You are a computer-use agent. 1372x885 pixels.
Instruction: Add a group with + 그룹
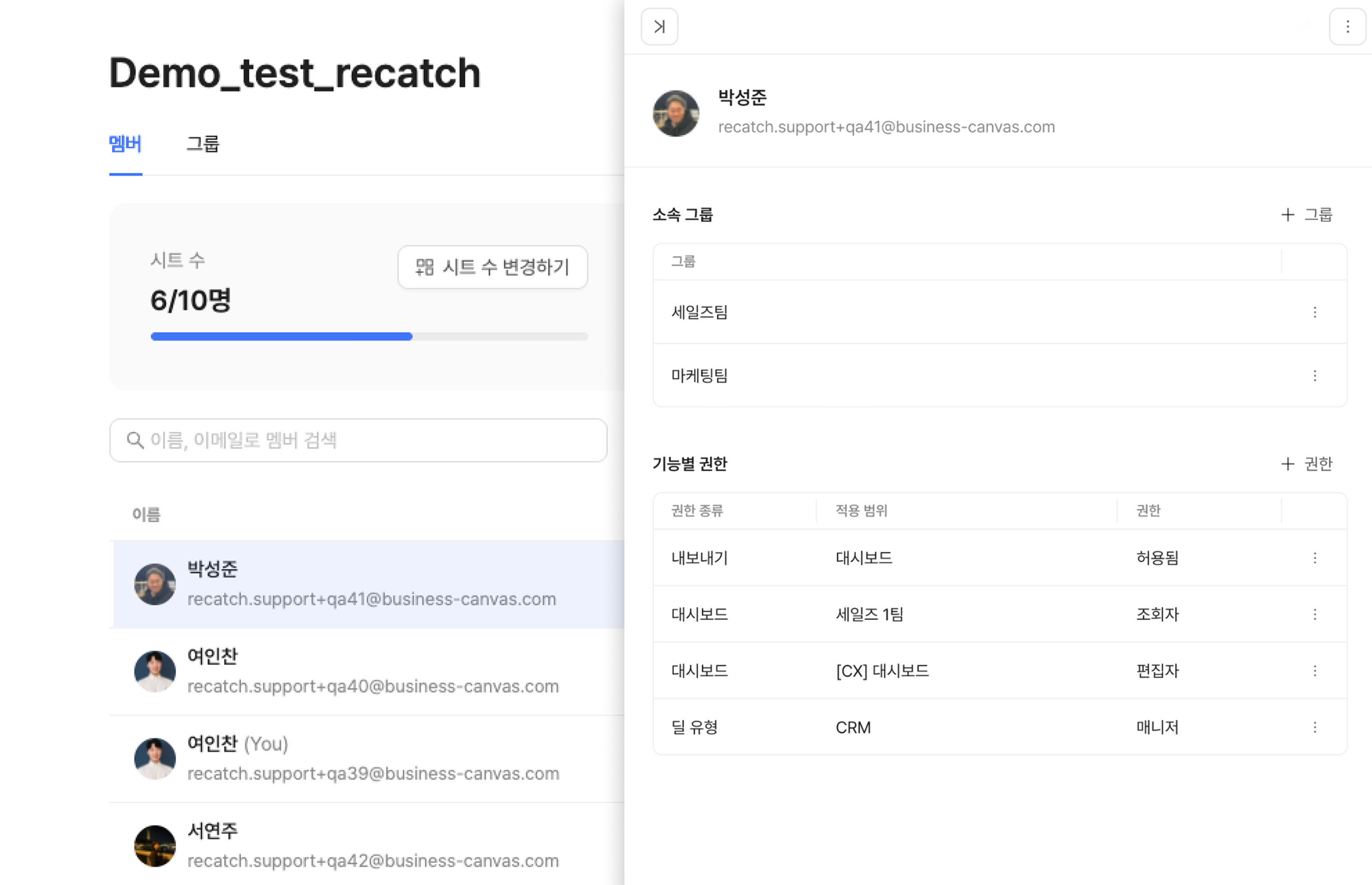click(1306, 214)
